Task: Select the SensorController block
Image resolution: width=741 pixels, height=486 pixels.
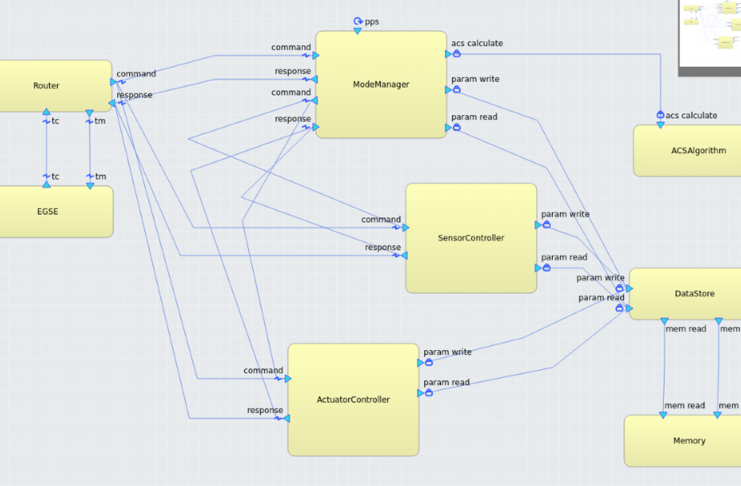Action: click(x=470, y=238)
